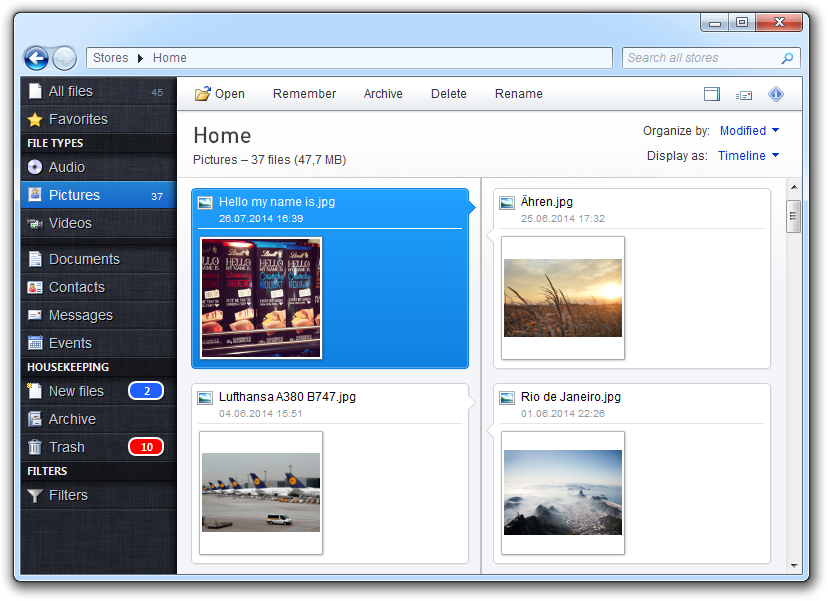
Task: Click the preview pane layout icon
Action: (712, 94)
